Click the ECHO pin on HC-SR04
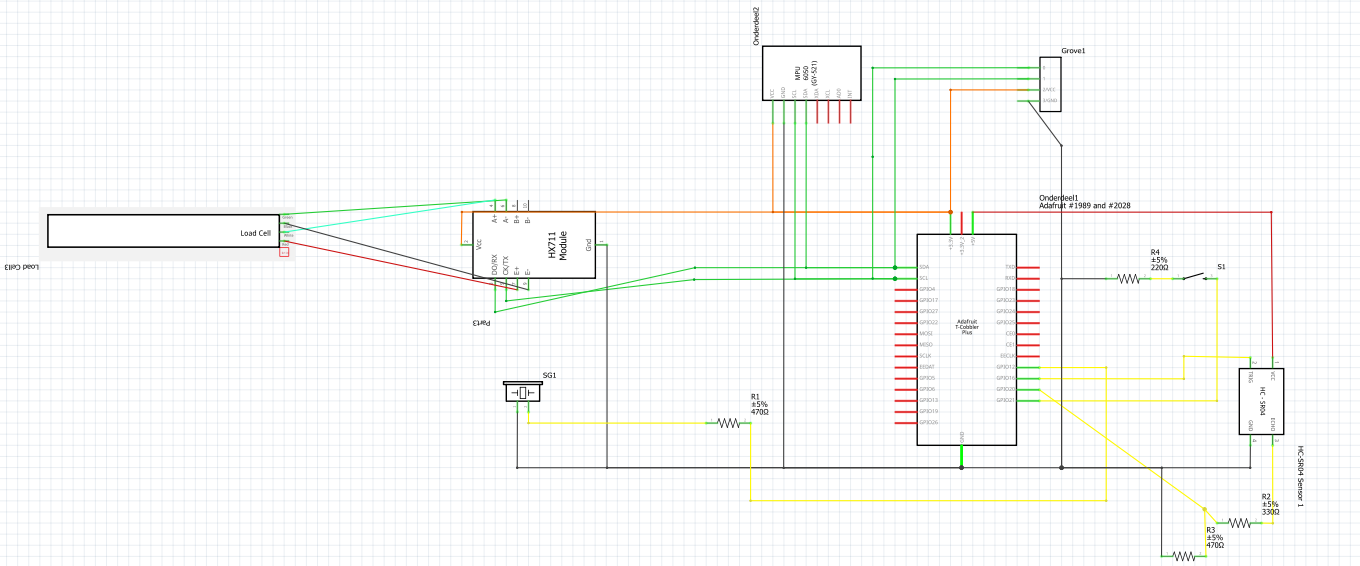Viewport: 1360px width, 566px height. [x=1273, y=440]
